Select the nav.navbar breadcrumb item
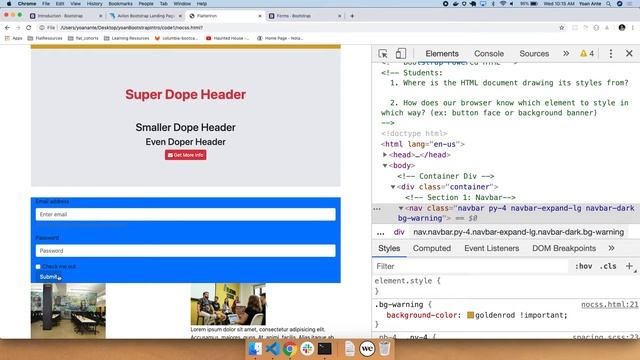The width and height of the screenshot is (640, 360). [x=518, y=232]
